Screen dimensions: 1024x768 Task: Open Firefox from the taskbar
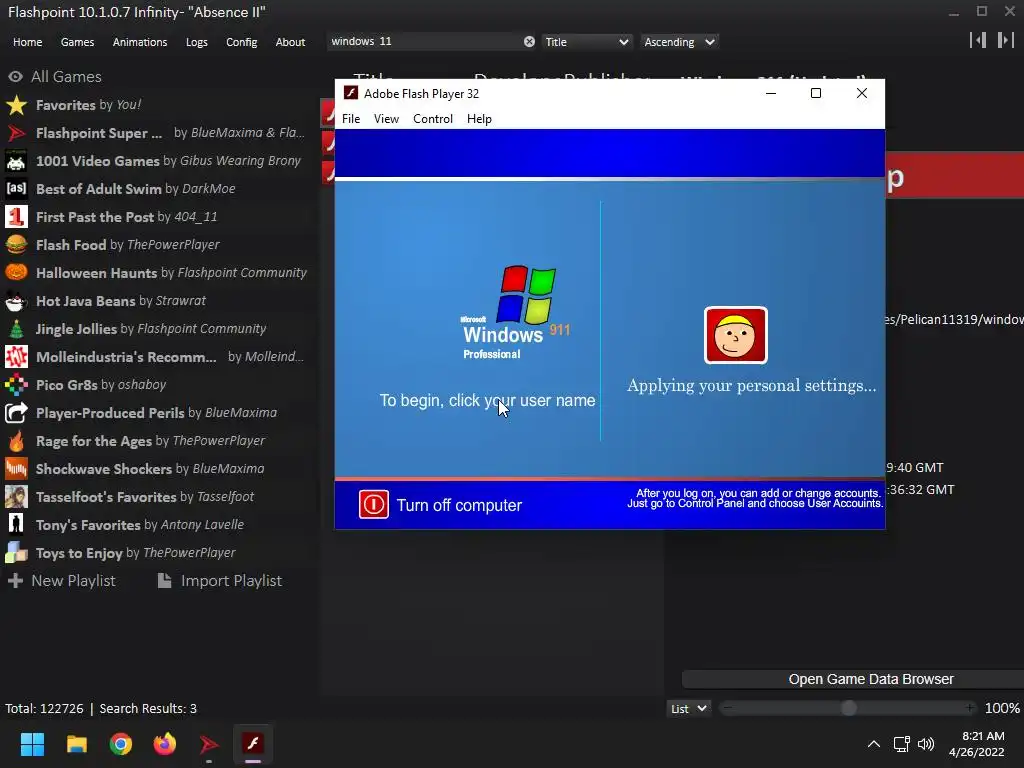[x=165, y=744]
